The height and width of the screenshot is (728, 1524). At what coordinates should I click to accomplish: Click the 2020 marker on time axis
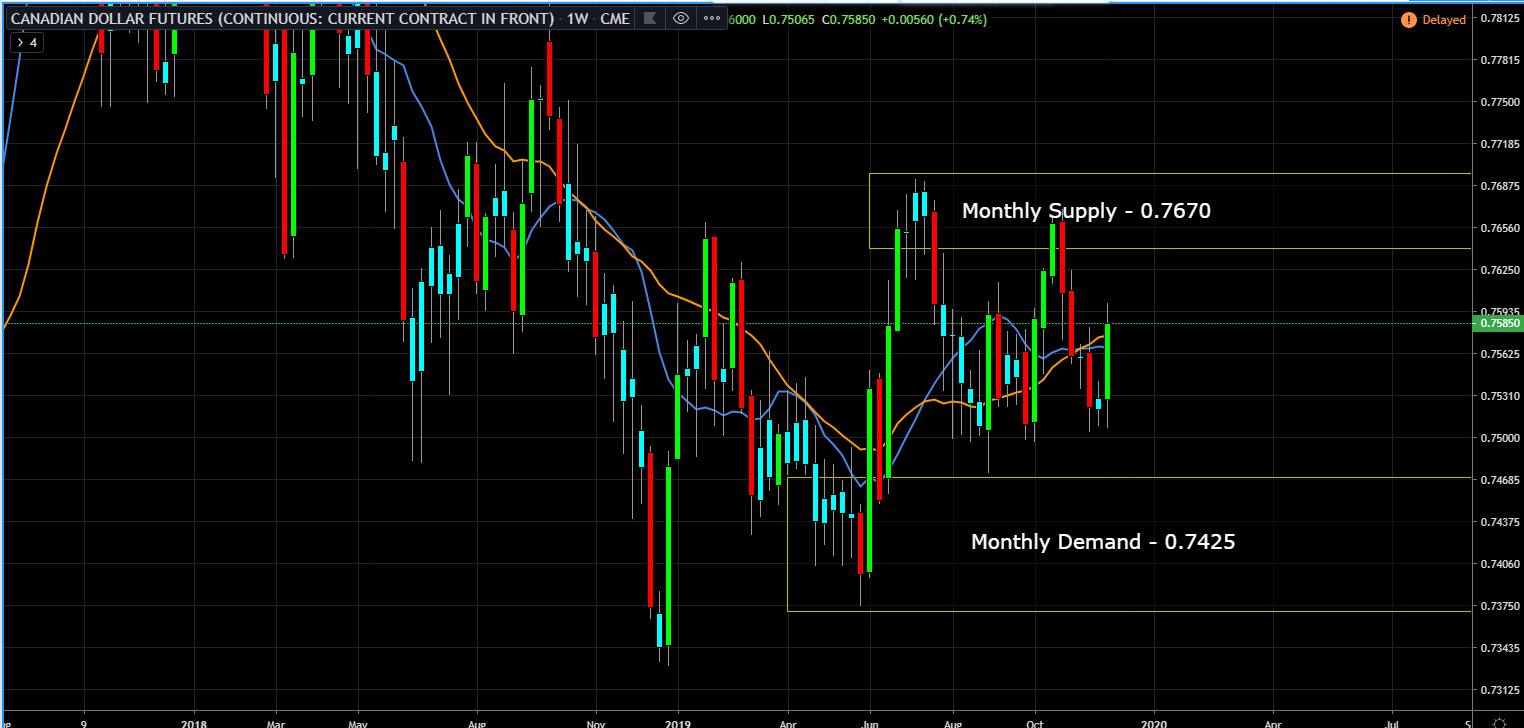click(1153, 719)
